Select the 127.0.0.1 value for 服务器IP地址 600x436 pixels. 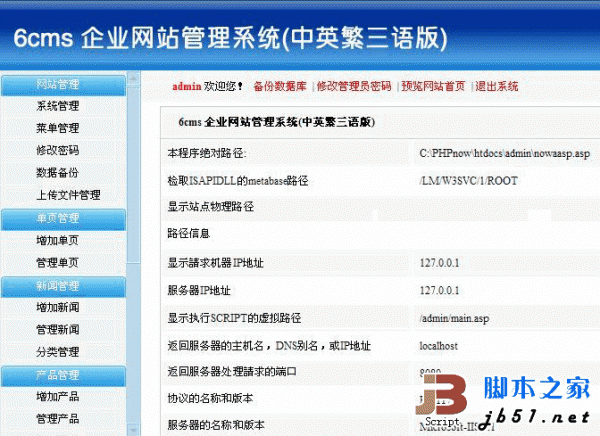pyautogui.click(x=439, y=291)
